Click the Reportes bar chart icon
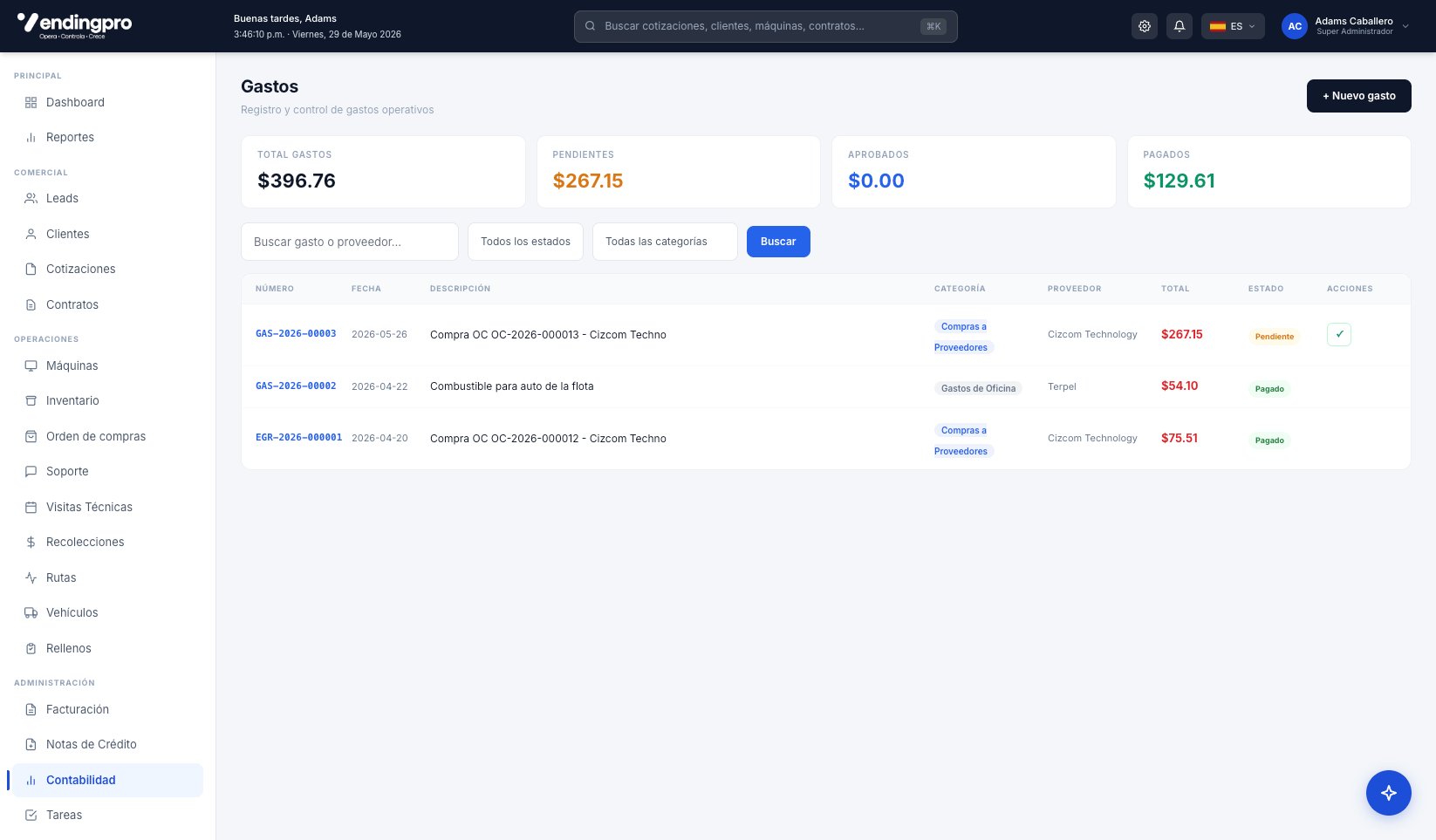Viewport: 1436px width, 840px height. point(31,137)
